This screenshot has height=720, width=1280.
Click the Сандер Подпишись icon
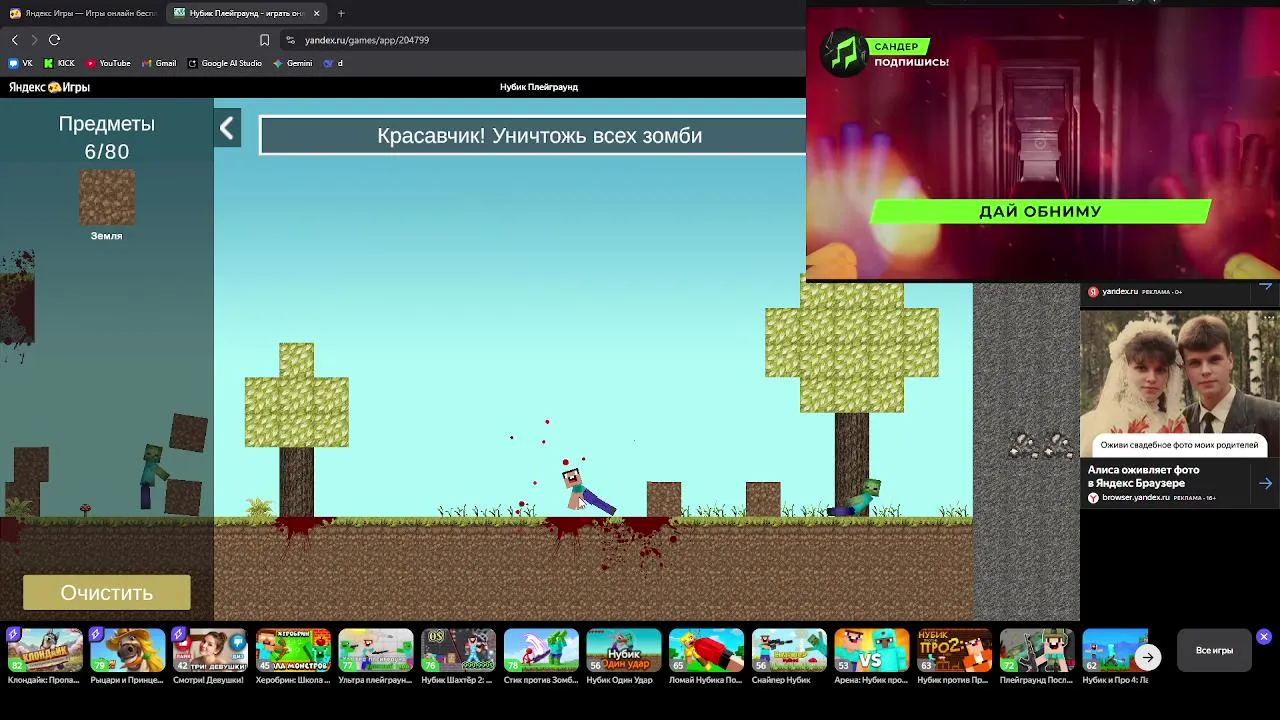[844, 53]
